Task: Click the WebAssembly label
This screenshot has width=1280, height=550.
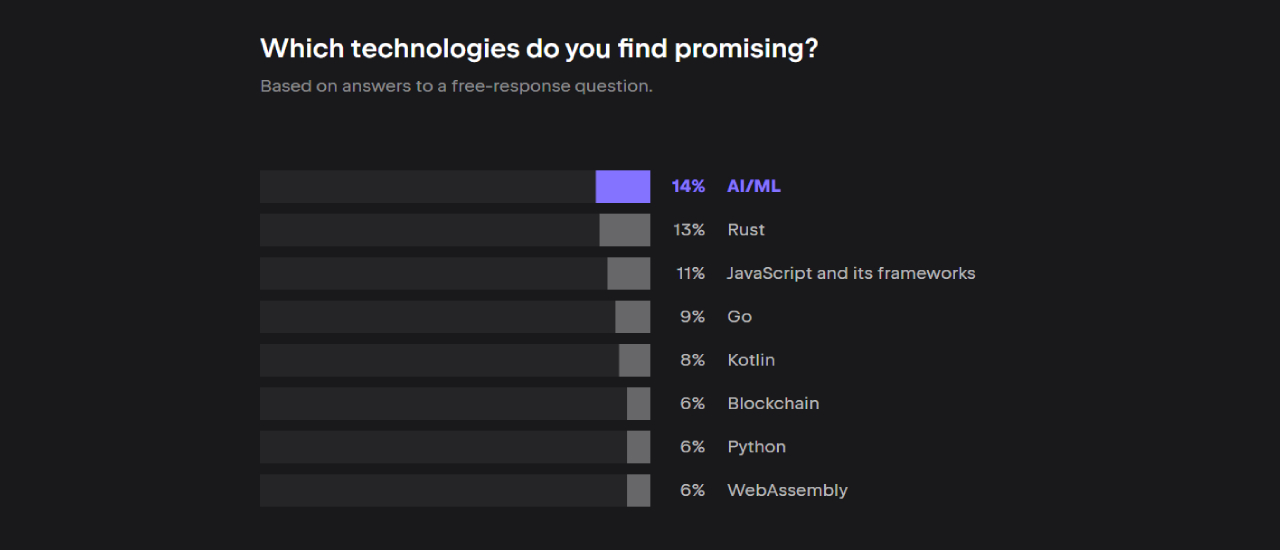Action: pyautogui.click(x=788, y=491)
